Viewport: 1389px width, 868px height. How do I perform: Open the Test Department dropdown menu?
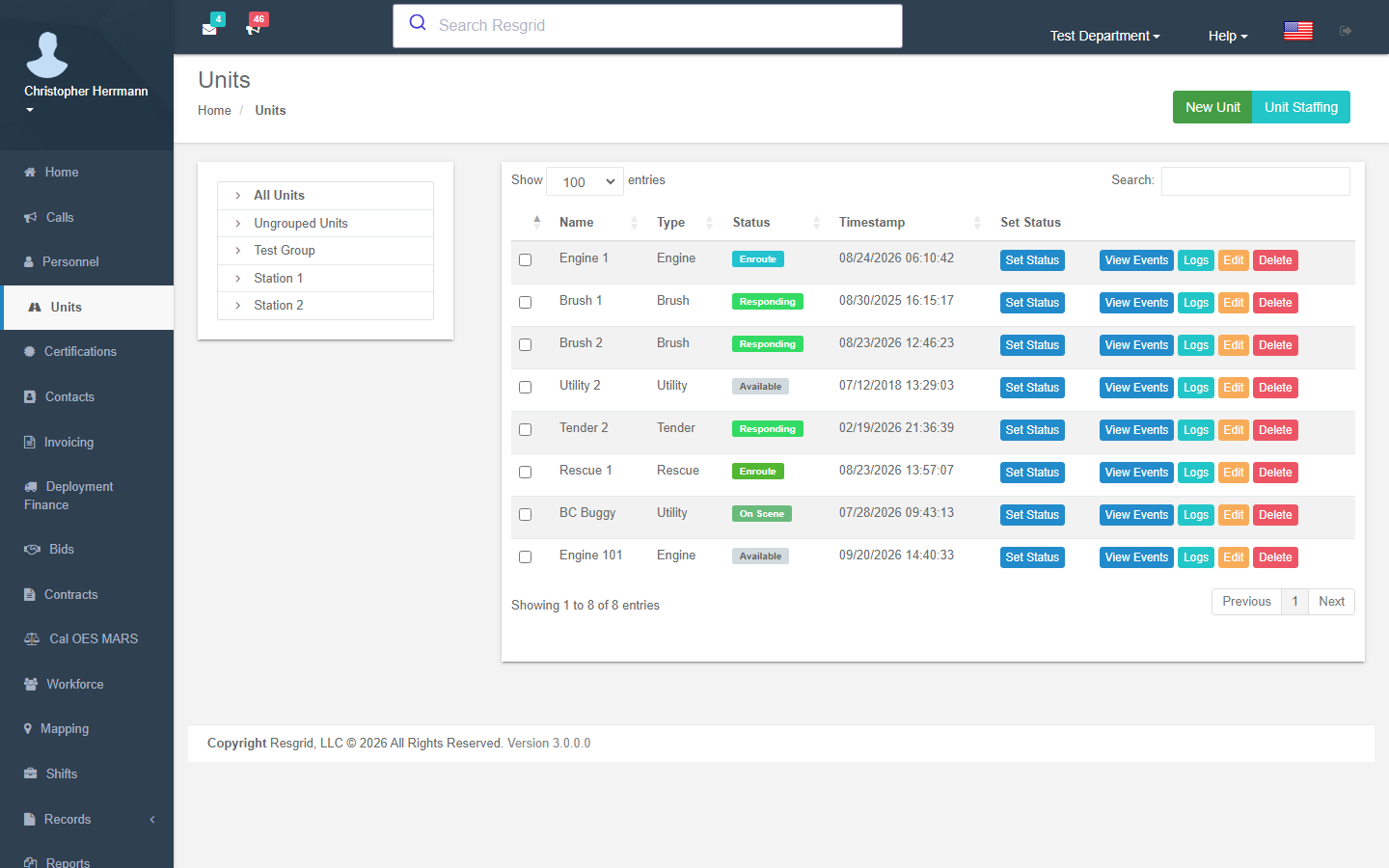pos(1104,36)
